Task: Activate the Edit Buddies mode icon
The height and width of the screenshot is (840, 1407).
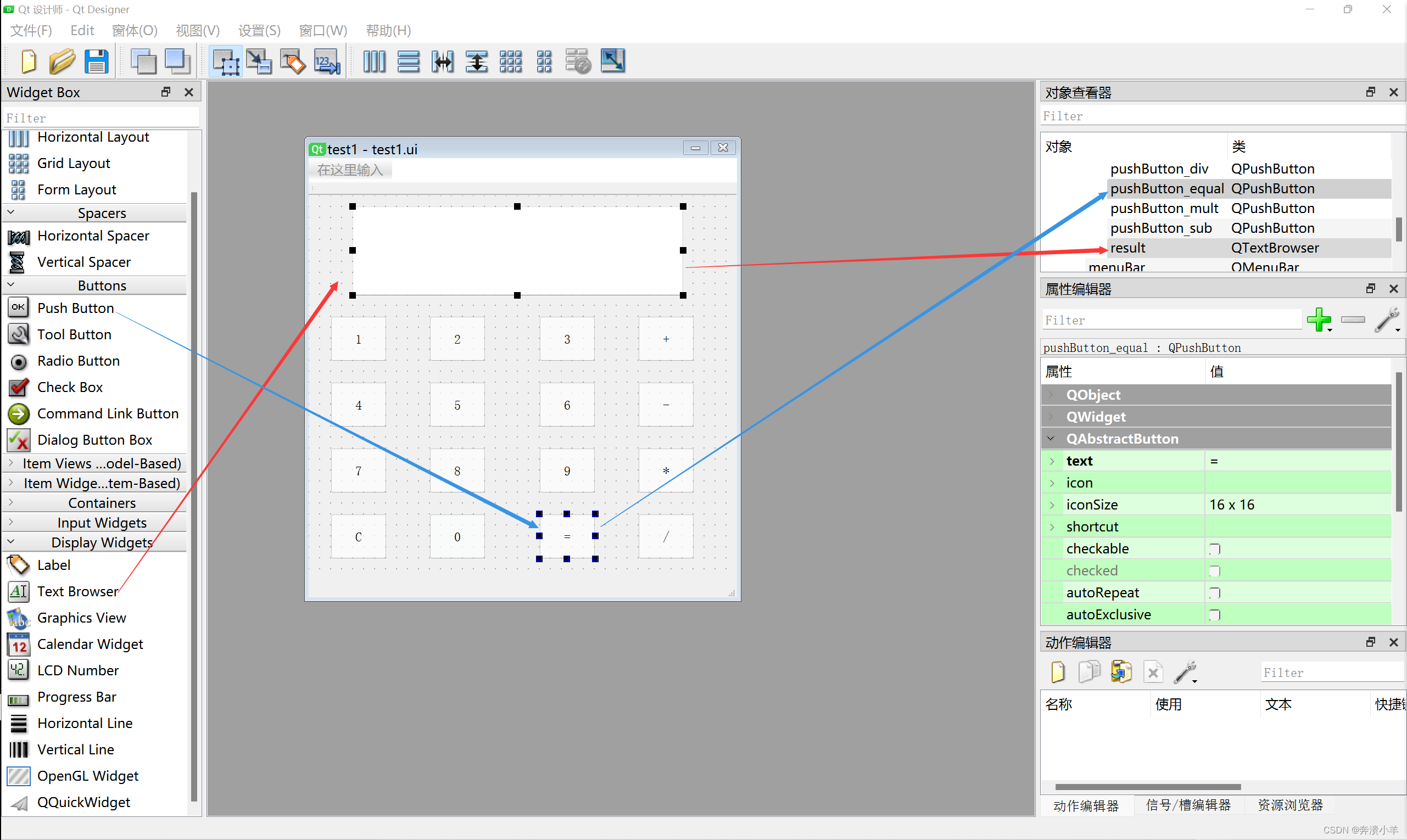Action: [293, 61]
